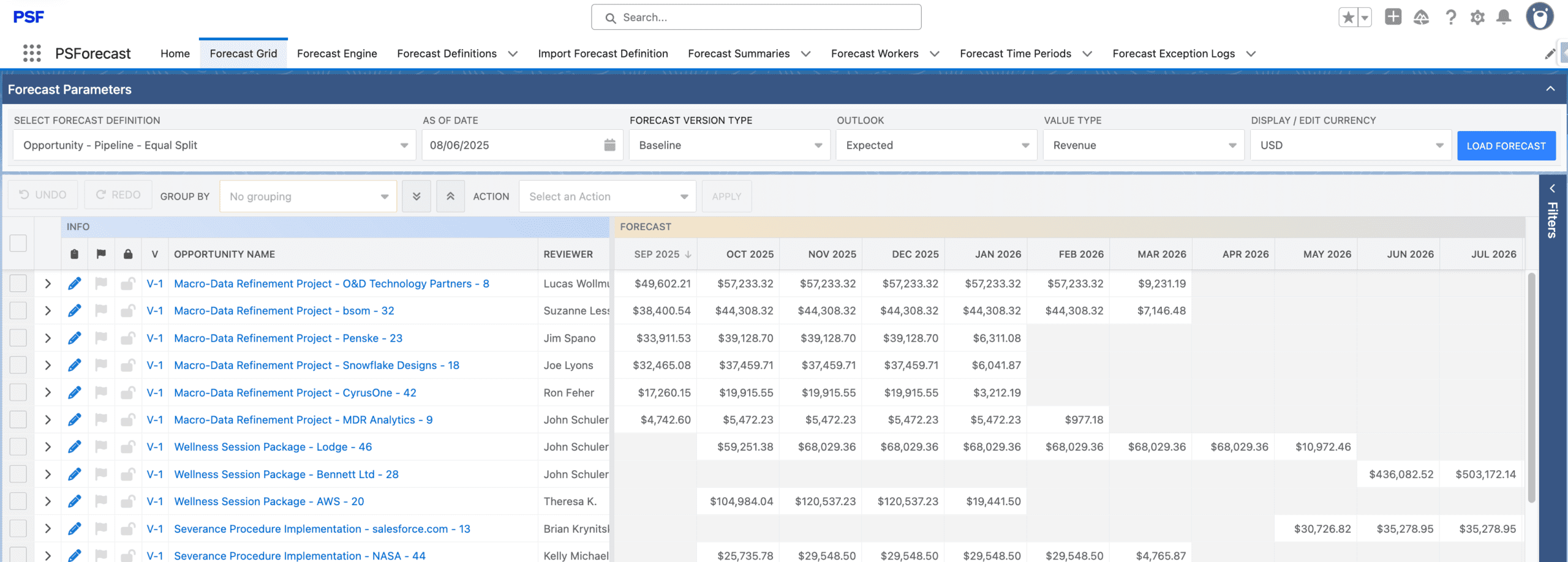
Task: Open the Forecast Summaries menu
Action: click(x=739, y=53)
